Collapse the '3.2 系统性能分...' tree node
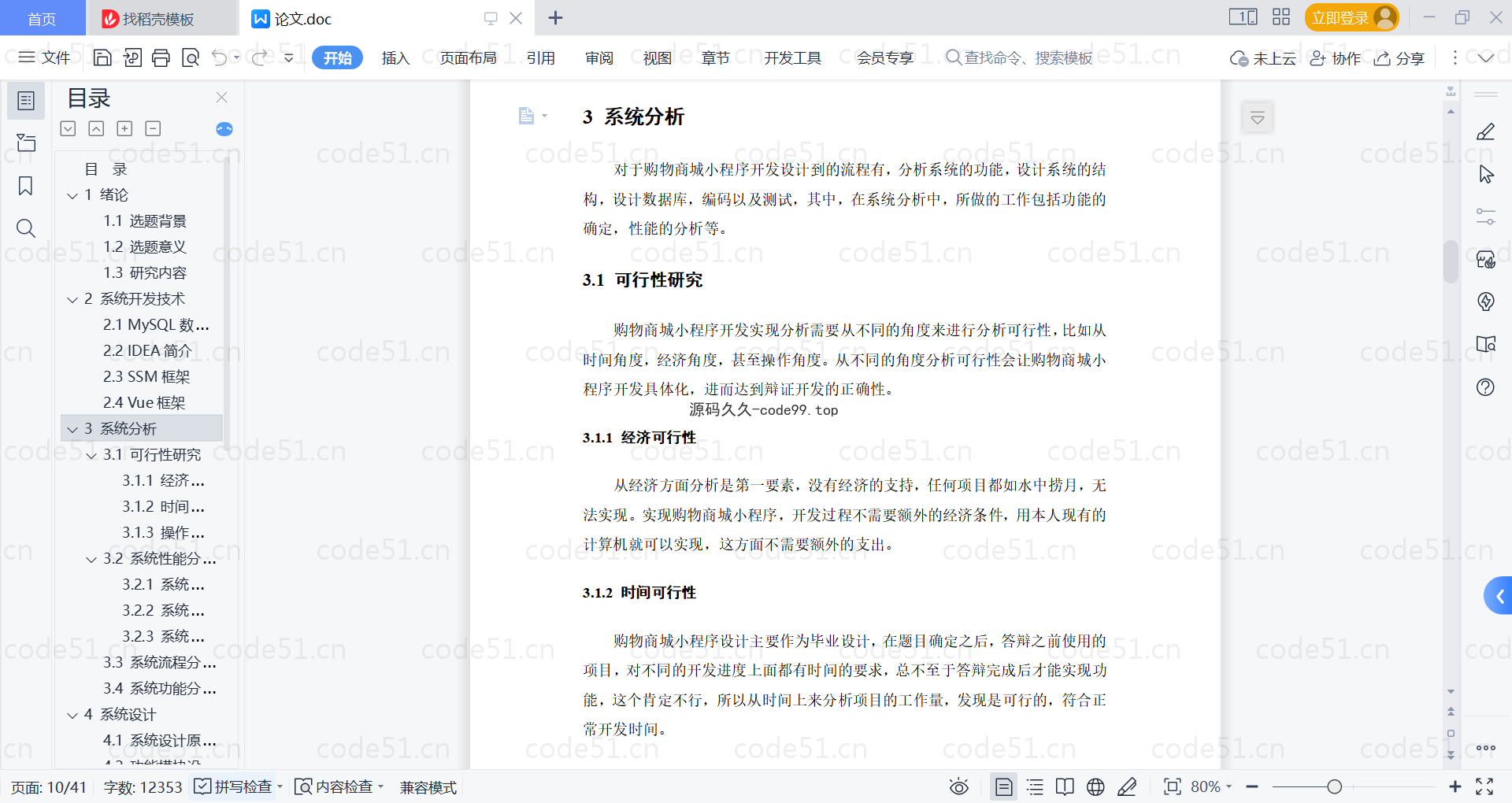 [91, 559]
